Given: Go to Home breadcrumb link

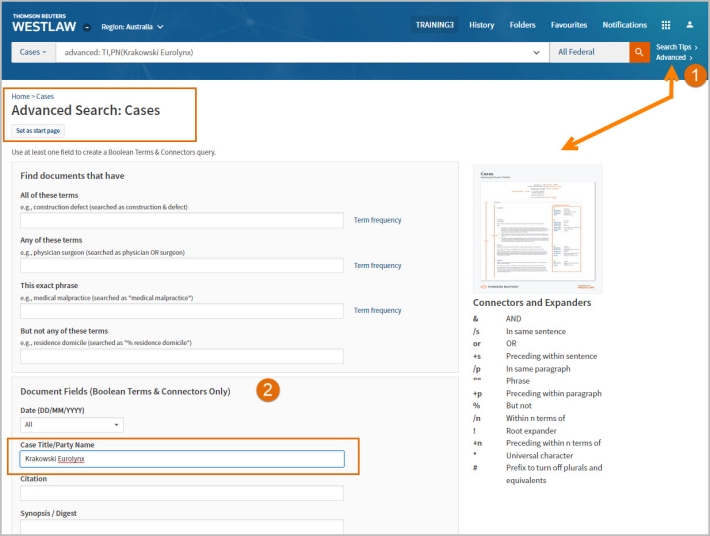Looking at the screenshot, I should (20, 96).
